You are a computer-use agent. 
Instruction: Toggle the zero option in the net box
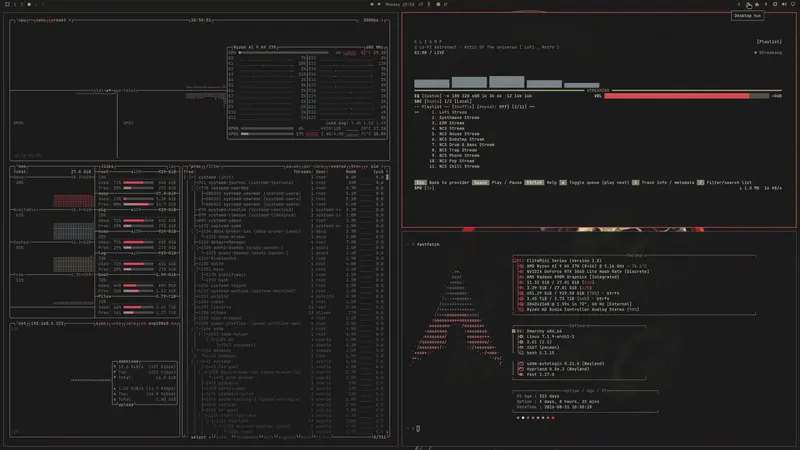pyautogui.click(x=131, y=323)
